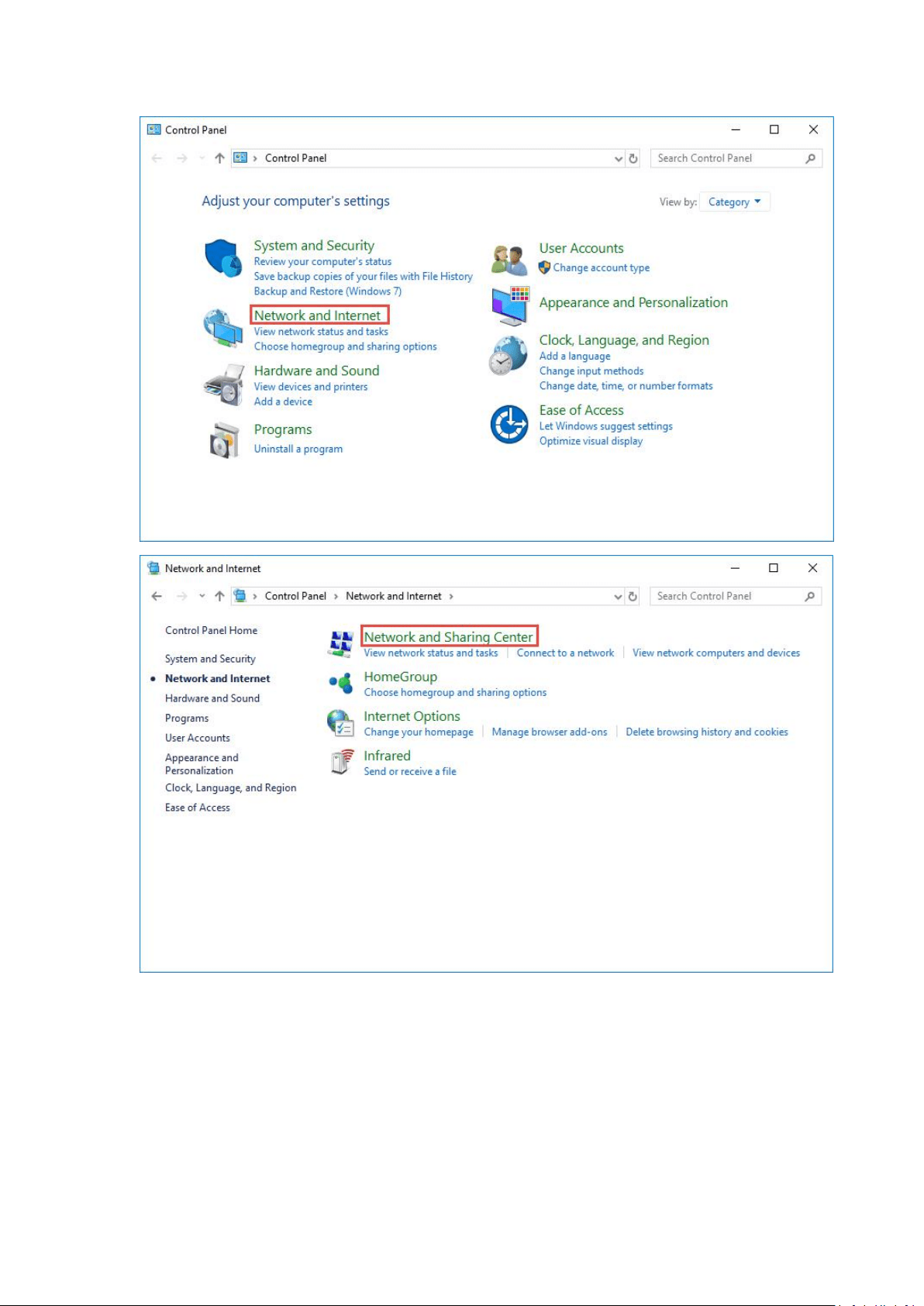Screen dimensions: 924x1306
Task: Open HomeGroup heading link
Action: coord(401,677)
